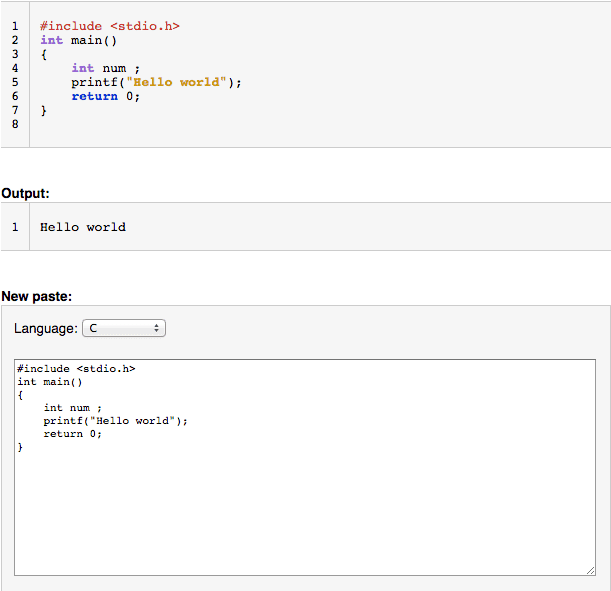Open the Language dropdown showing C

point(124,328)
